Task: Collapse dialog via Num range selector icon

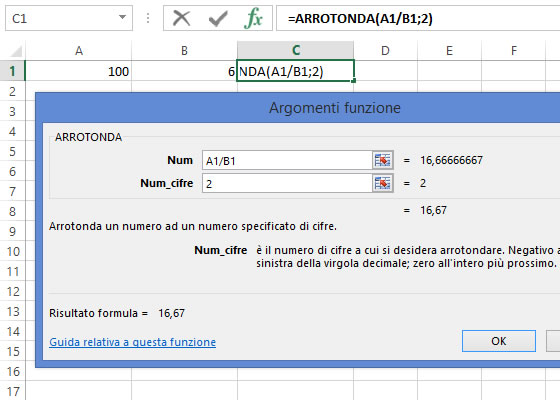Action: click(x=382, y=160)
